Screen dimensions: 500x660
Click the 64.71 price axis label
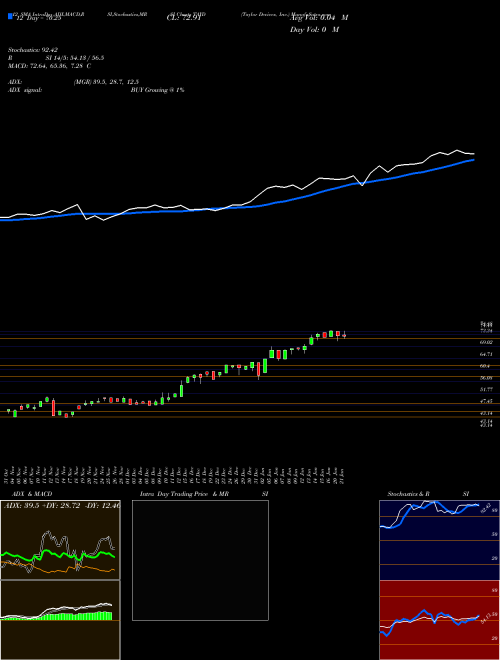pyautogui.click(x=487, y=354)
